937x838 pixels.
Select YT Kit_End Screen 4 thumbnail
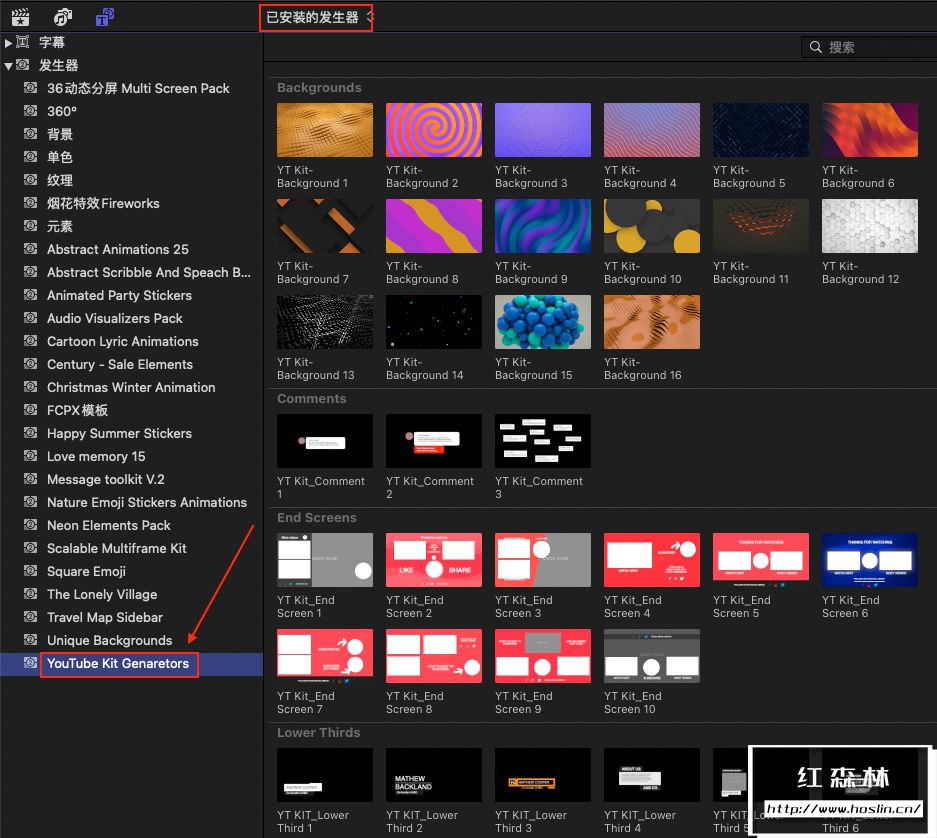(x=652, y=560)
